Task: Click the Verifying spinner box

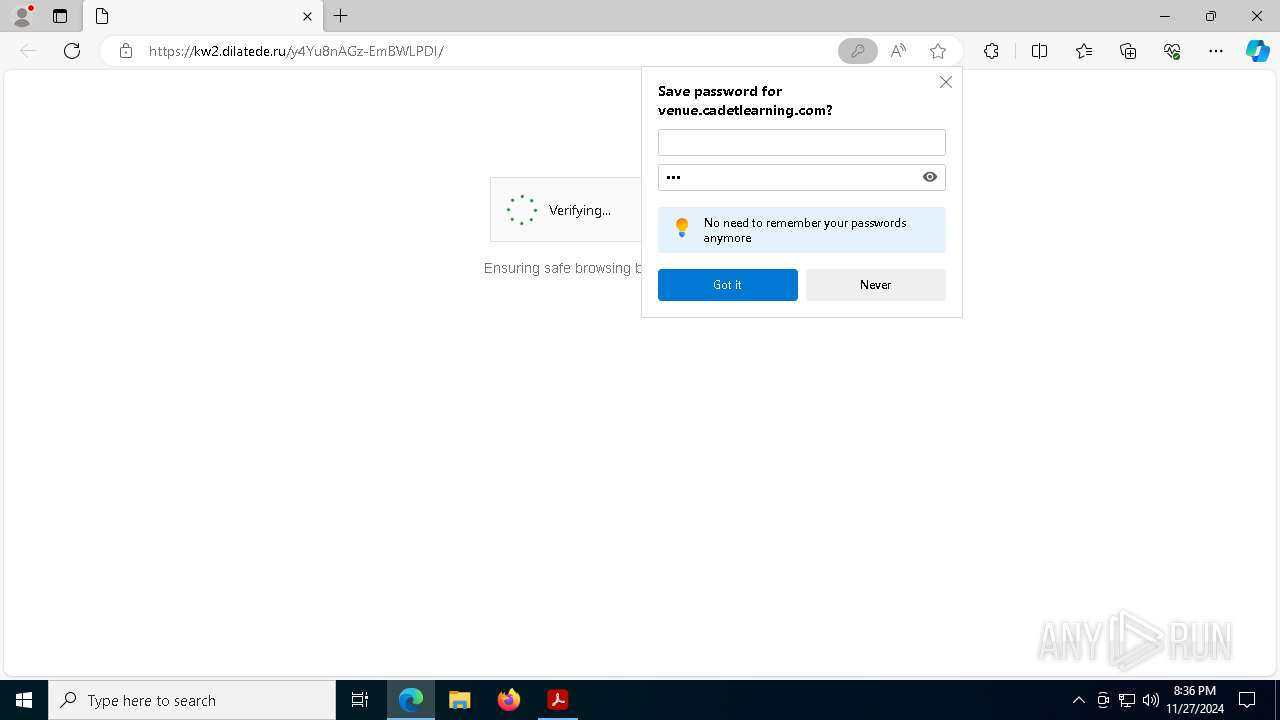Action: point(565,210)
